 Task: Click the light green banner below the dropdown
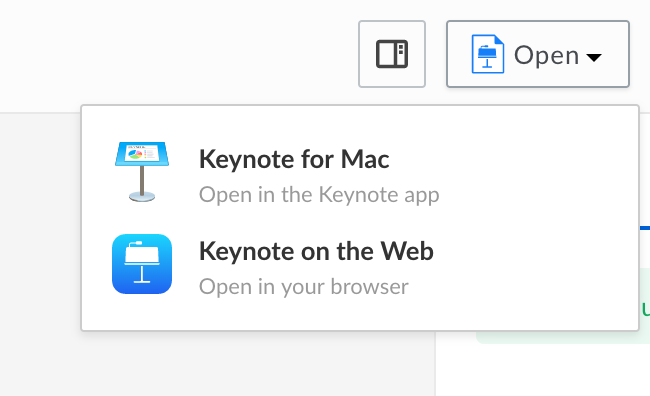pyautogui.click(x=564, y=337)
